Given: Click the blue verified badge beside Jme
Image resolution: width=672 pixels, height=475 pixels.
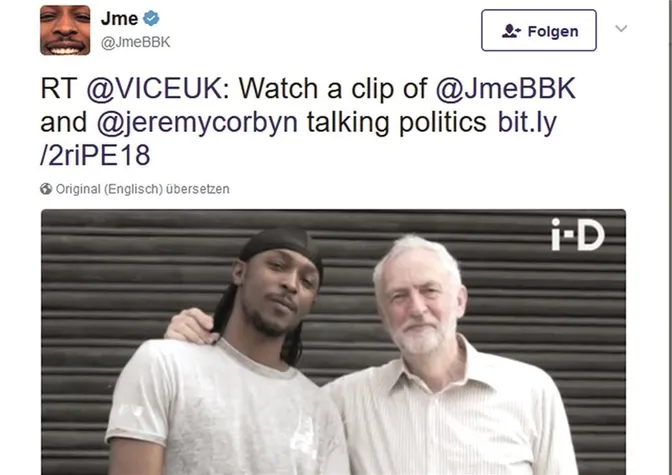Looking at the screenshot, I should click(151, 18).
